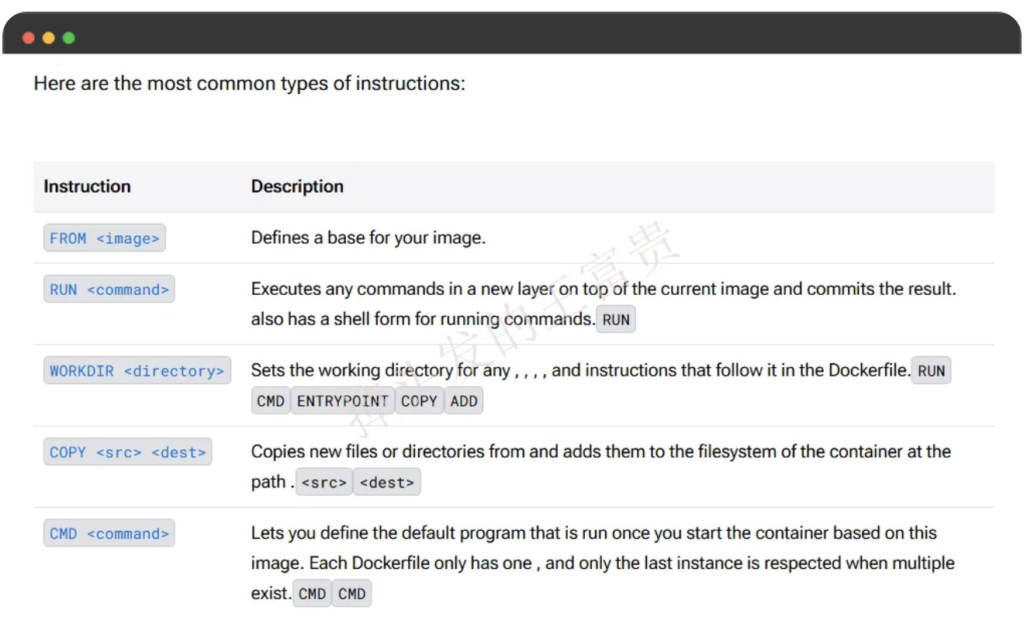Click the RUN chip after 'in the Dockerfile.'
The width and height of the screenshot is (1024, 638).
pyautogui.click(x=931, y=371)
